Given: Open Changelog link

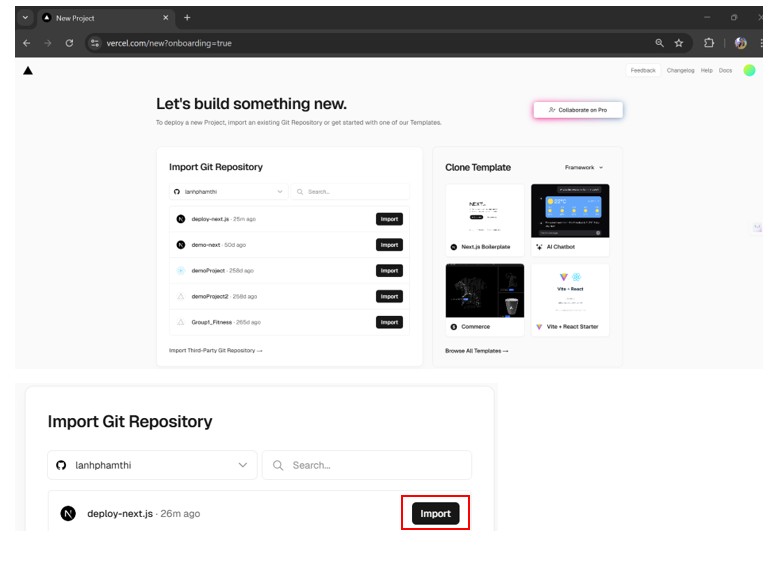Looking at the screenshot, I should point(680,70).
